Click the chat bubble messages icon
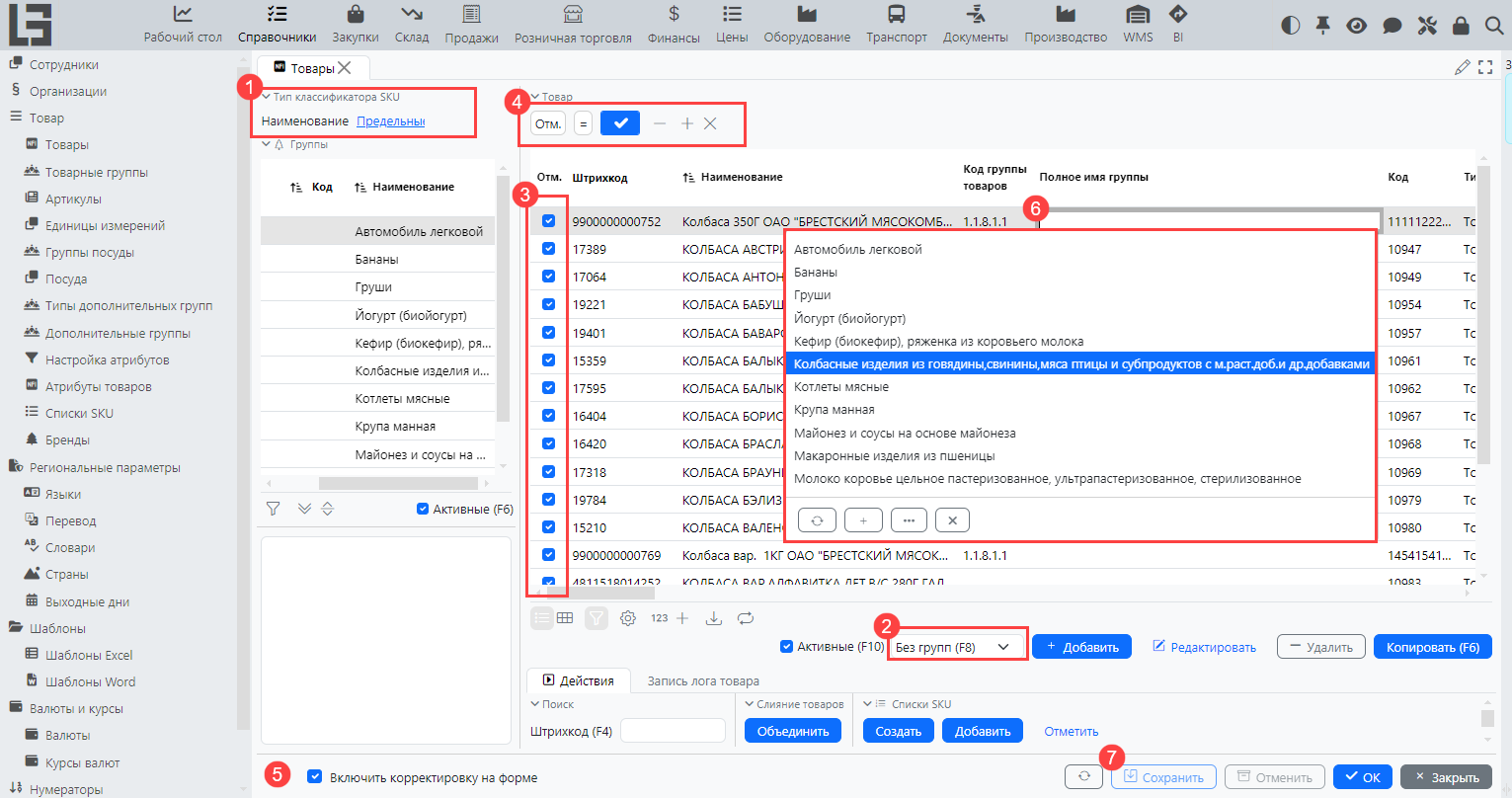 1392,26
